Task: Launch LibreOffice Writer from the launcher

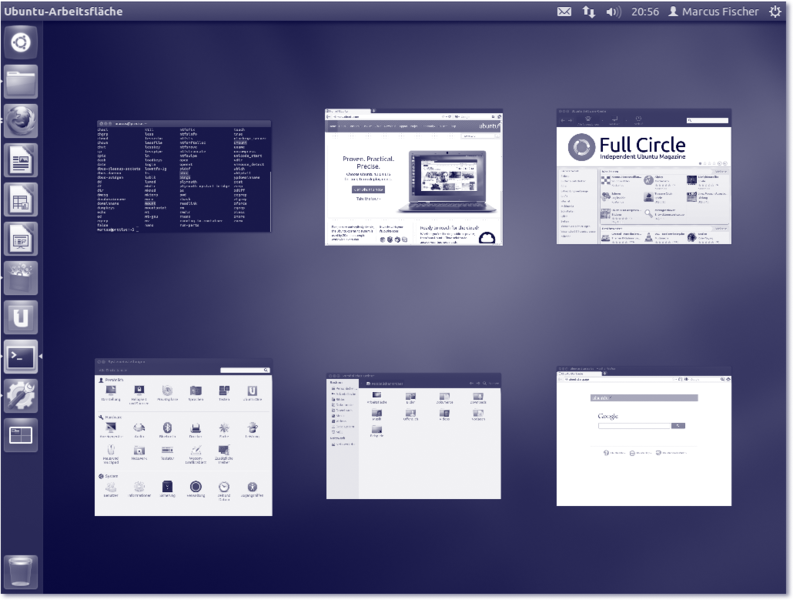Action: (21, 159)
